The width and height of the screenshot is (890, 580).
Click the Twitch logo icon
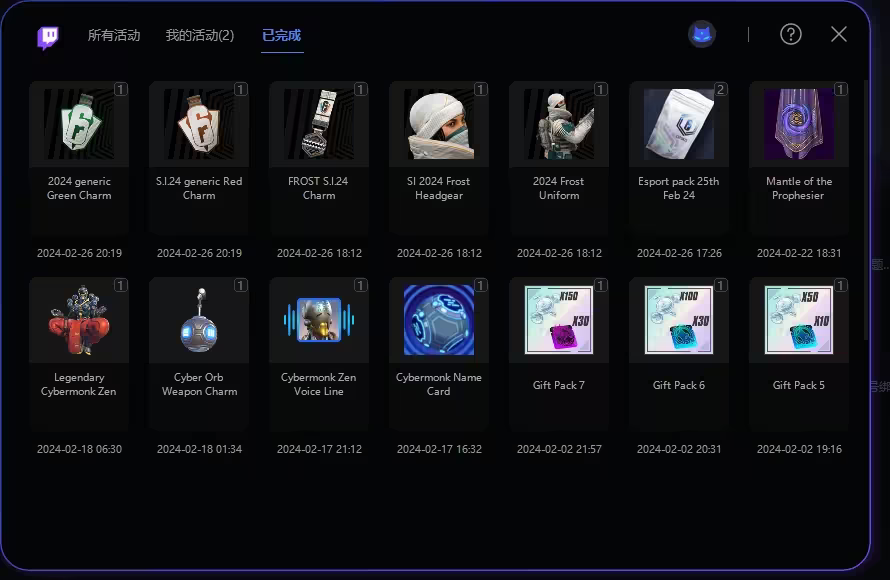point(48,37)
